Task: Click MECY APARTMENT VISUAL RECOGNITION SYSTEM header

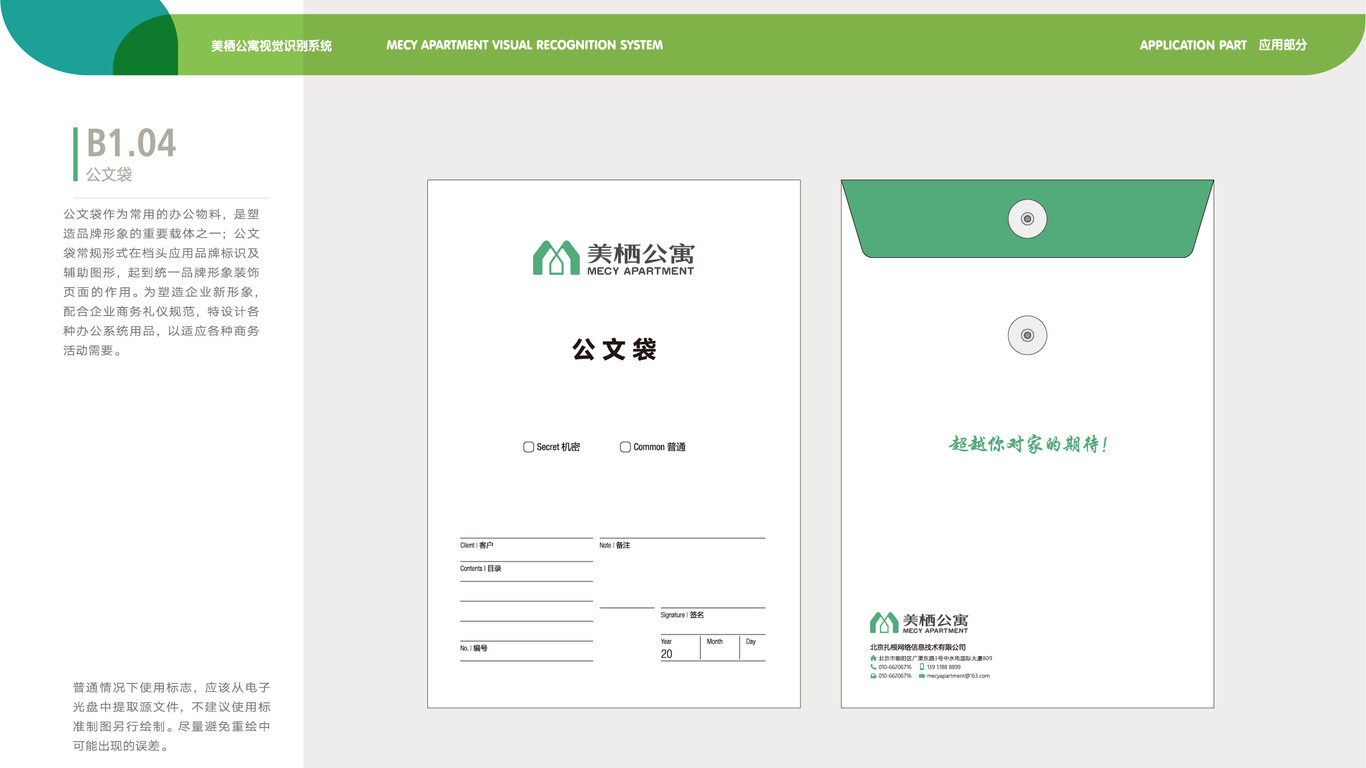Action: (x=524, y=45)
